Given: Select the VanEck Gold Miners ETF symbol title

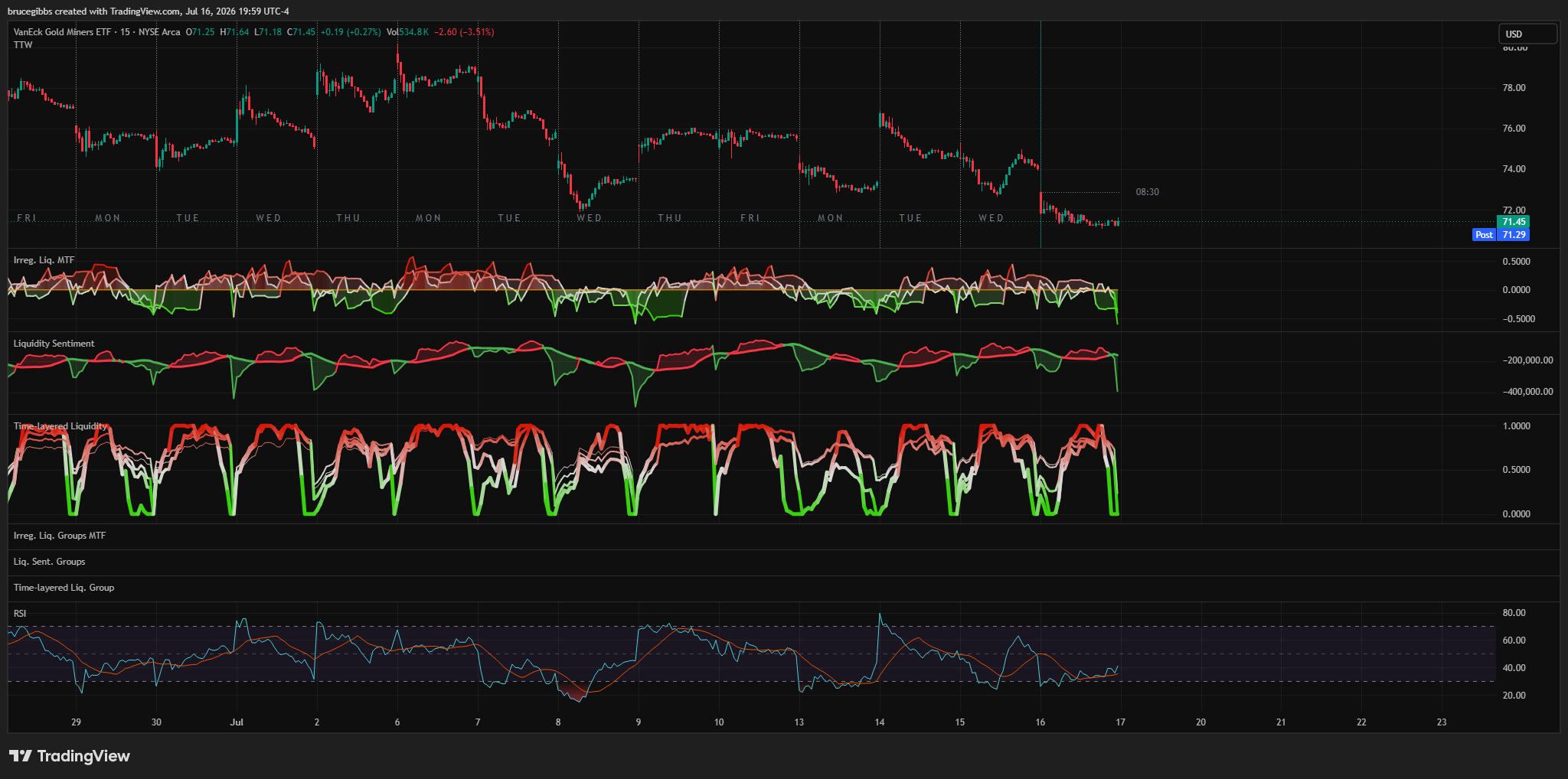Looking at the screenshot, I should point(63,32).
